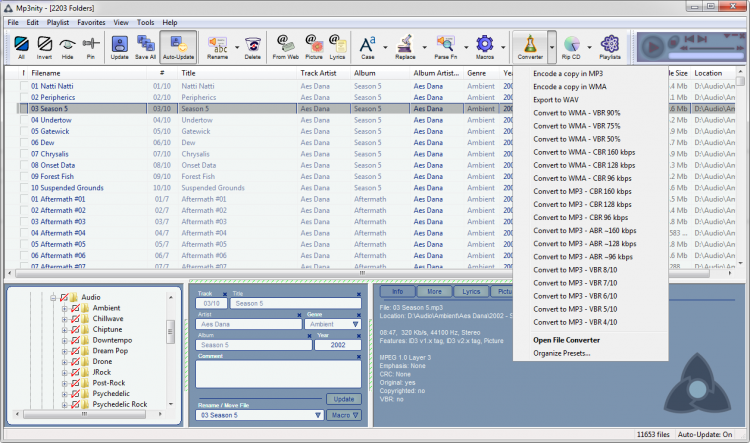Image resolution: width=750 pixels, height=443 pixels.
Task: Click the Hide eye toolbar icon
Action: point(67,46)
